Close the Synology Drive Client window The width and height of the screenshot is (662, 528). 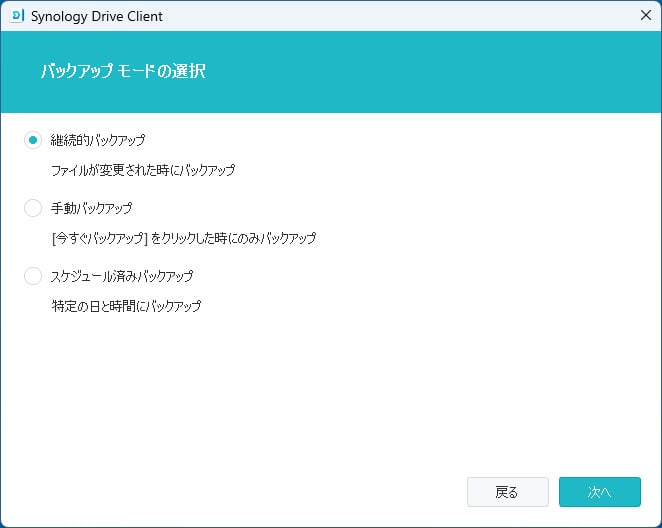pyautogui.click(x=645, y=16)
